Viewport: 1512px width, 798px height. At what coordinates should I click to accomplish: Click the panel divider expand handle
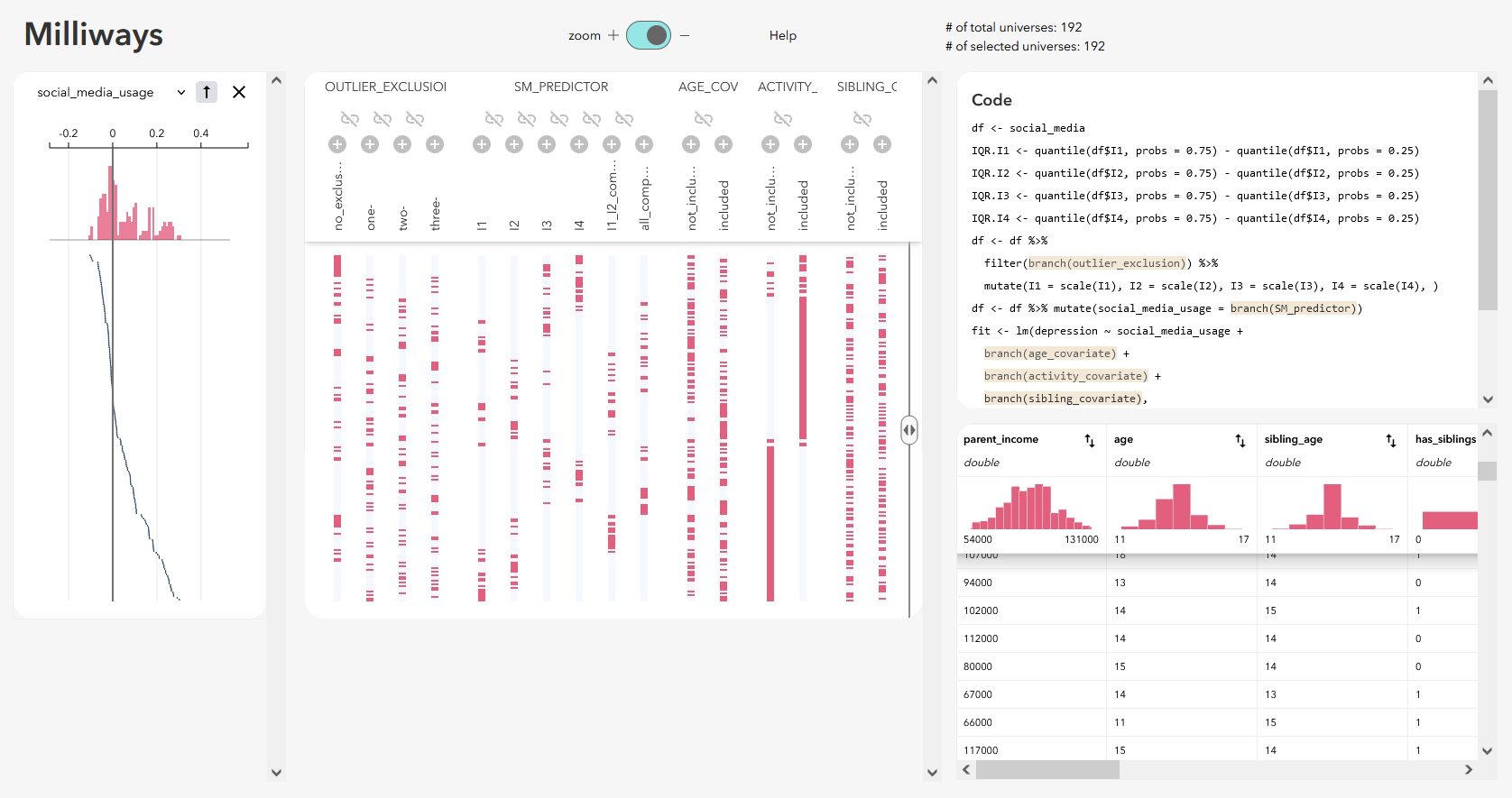pos(909,430)
